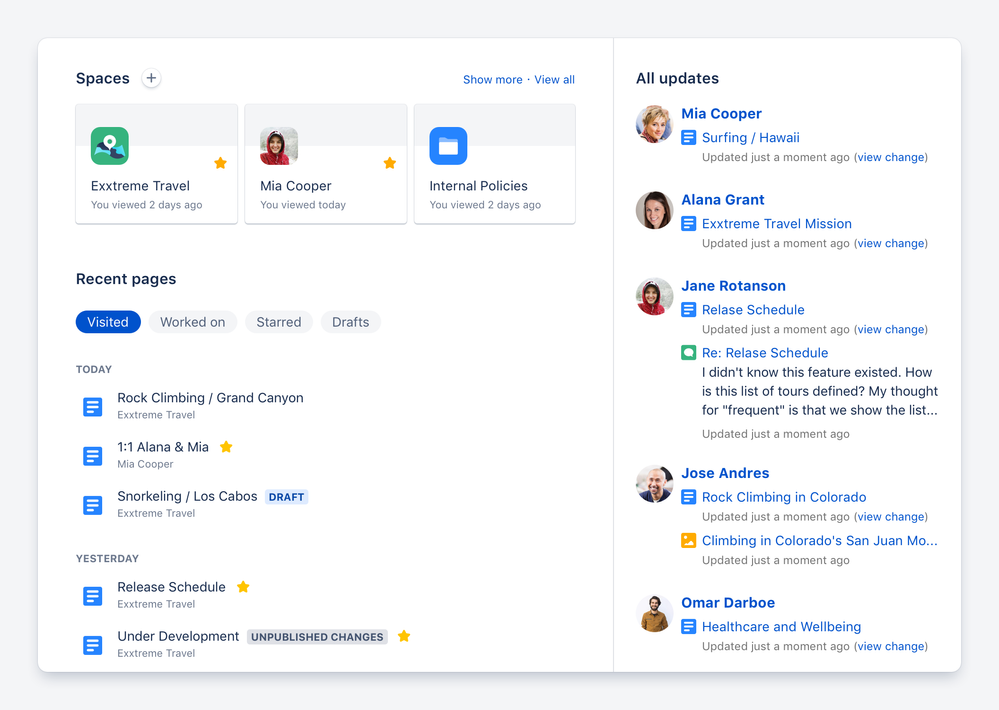Open the 1:1 Alana & Mia page
Screen dimensions: 999x710
(x=163, y=447)
